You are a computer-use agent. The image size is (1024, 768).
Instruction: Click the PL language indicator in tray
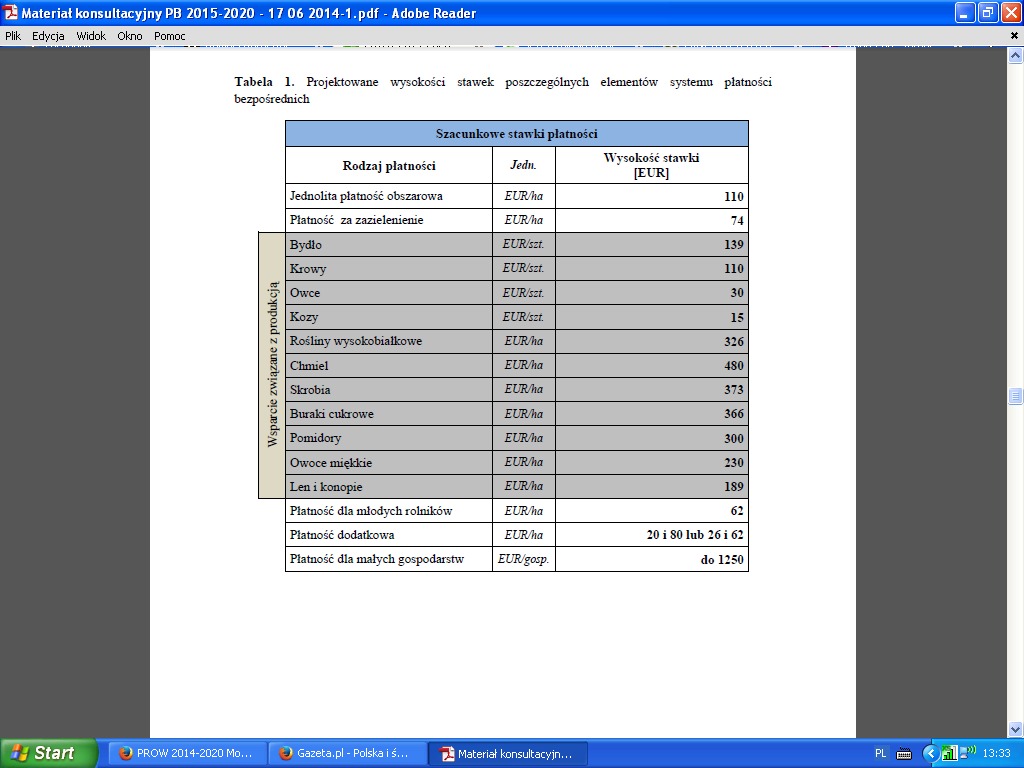pos(880,753)
